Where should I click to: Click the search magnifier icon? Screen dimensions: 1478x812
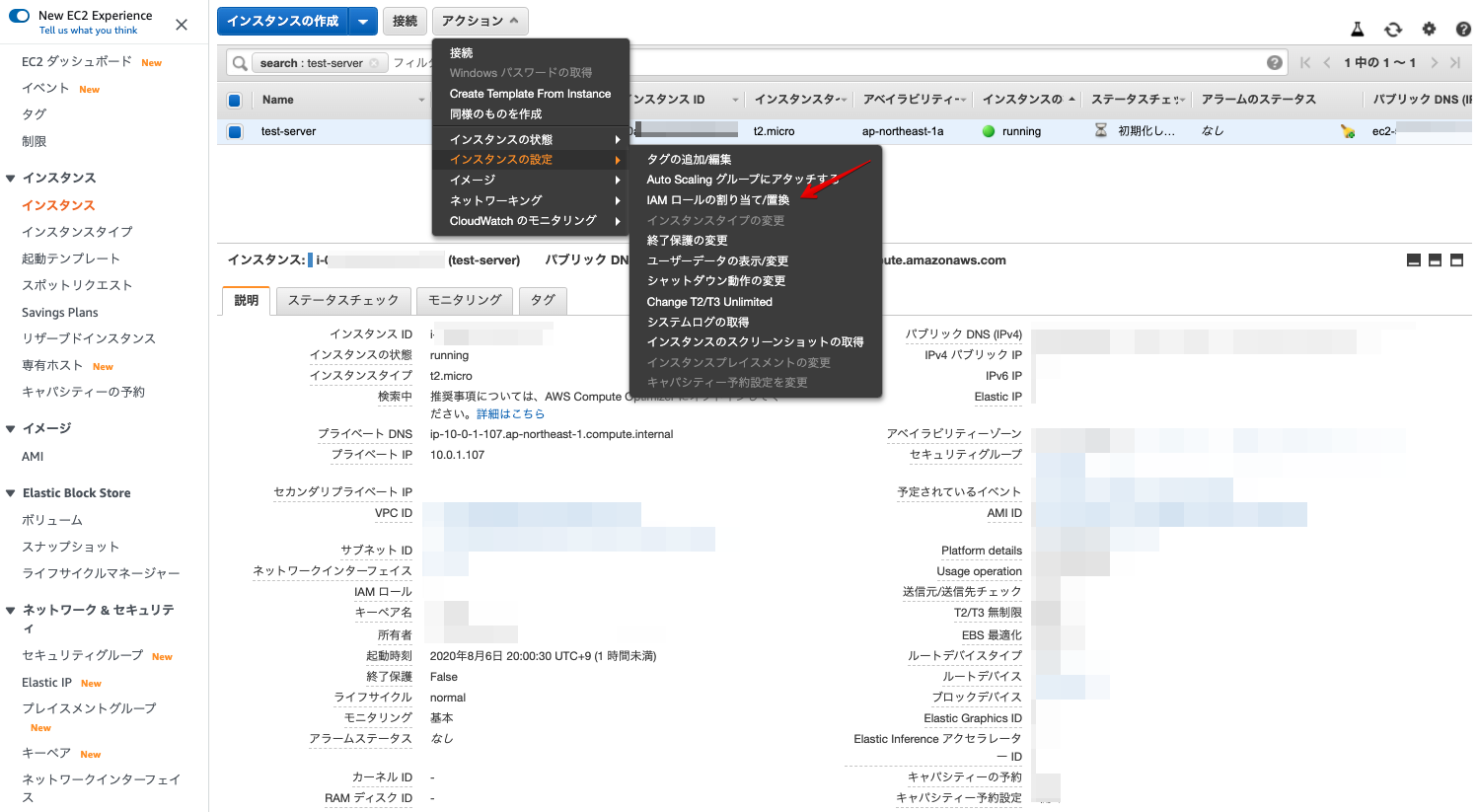click(237, 61)
